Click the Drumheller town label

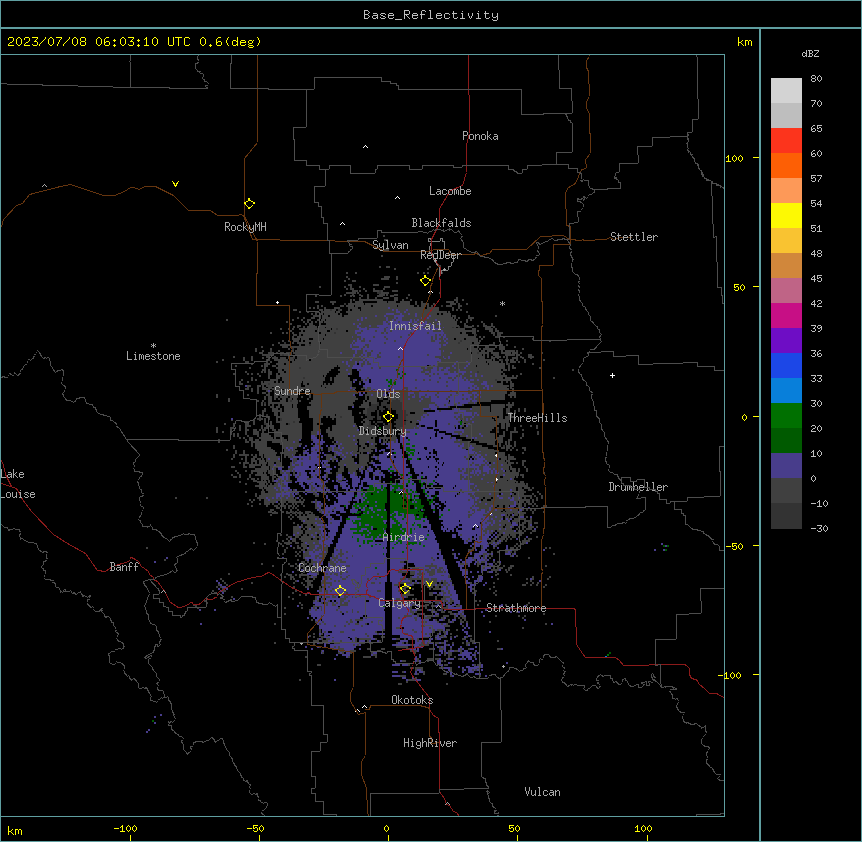point(638,487)
